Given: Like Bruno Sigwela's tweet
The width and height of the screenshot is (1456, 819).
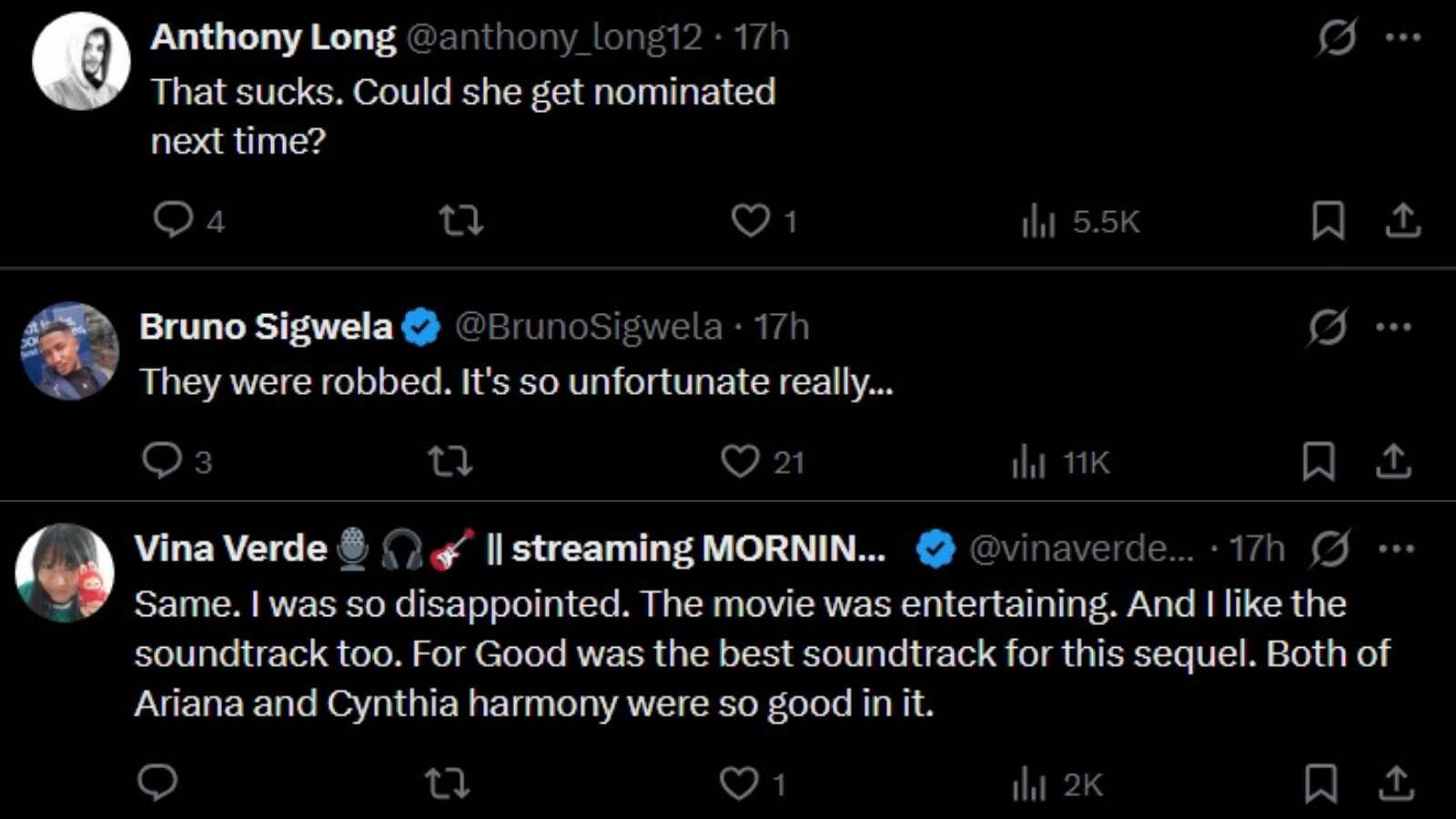Looking at the screenshot, I should click(740, 461).
